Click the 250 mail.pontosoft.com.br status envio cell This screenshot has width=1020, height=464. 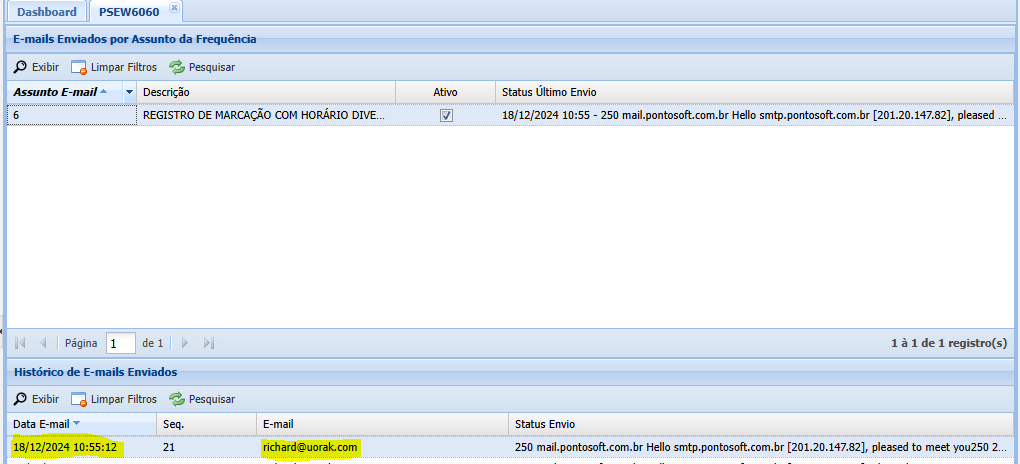761,447
